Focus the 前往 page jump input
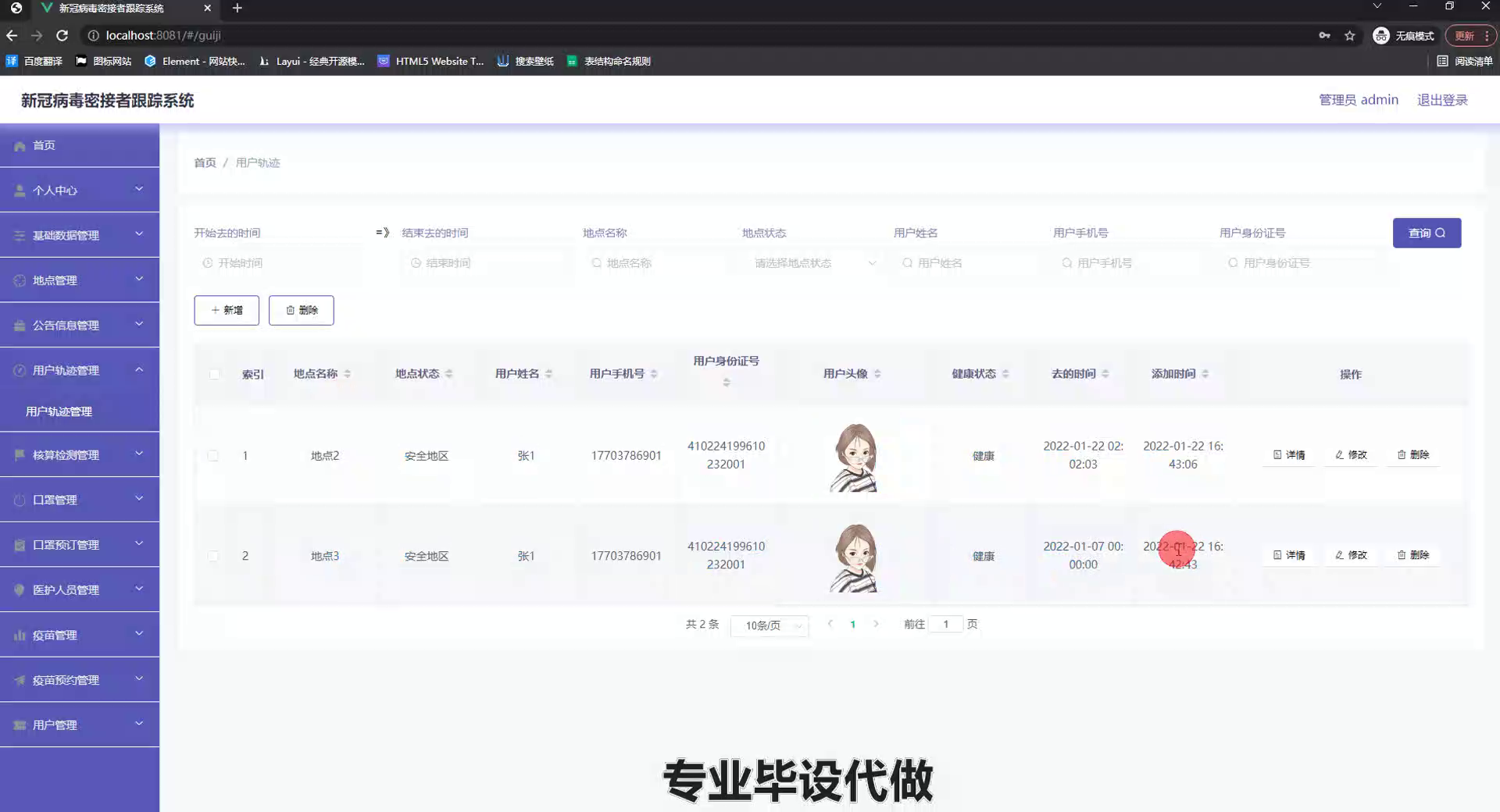The image size is (1500, 812). (946, 624)
